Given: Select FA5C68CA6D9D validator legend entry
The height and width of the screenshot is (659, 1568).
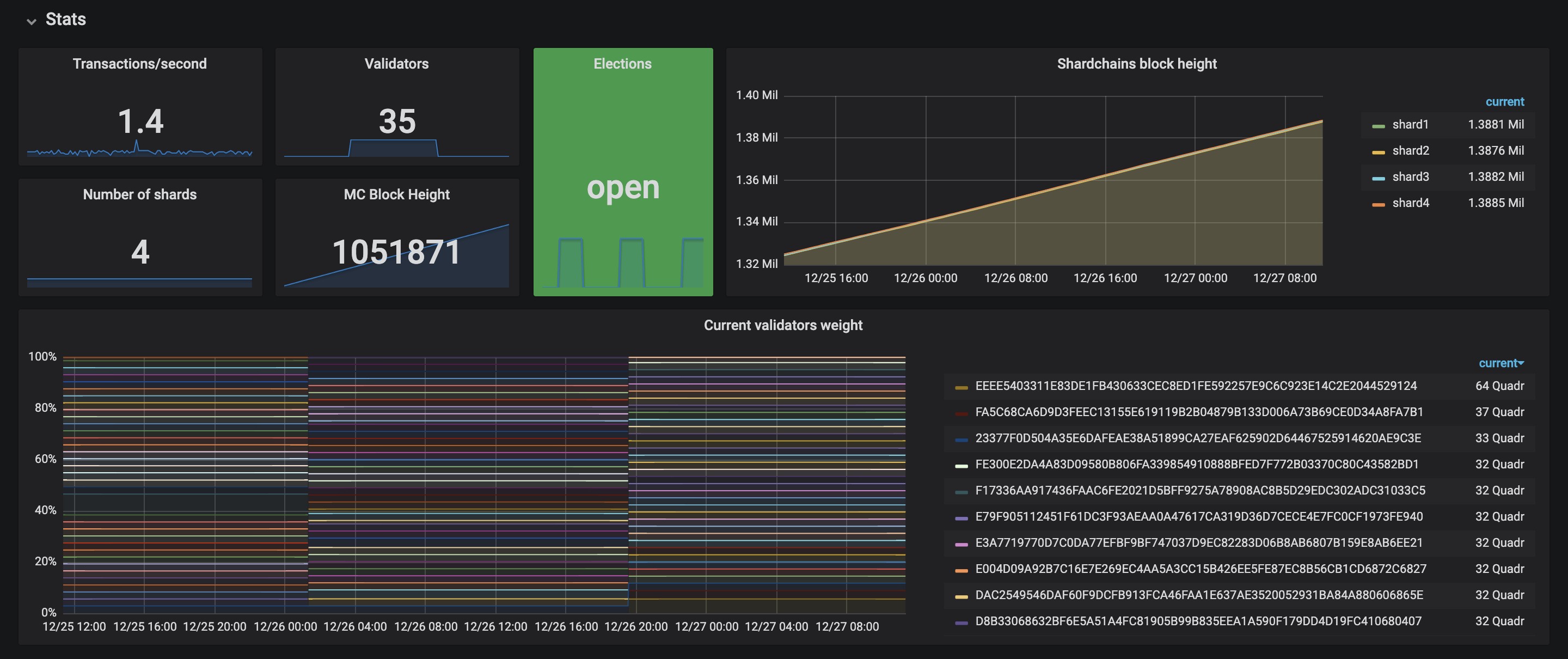Looking at the screenshot, I should tap(1198, 412).
